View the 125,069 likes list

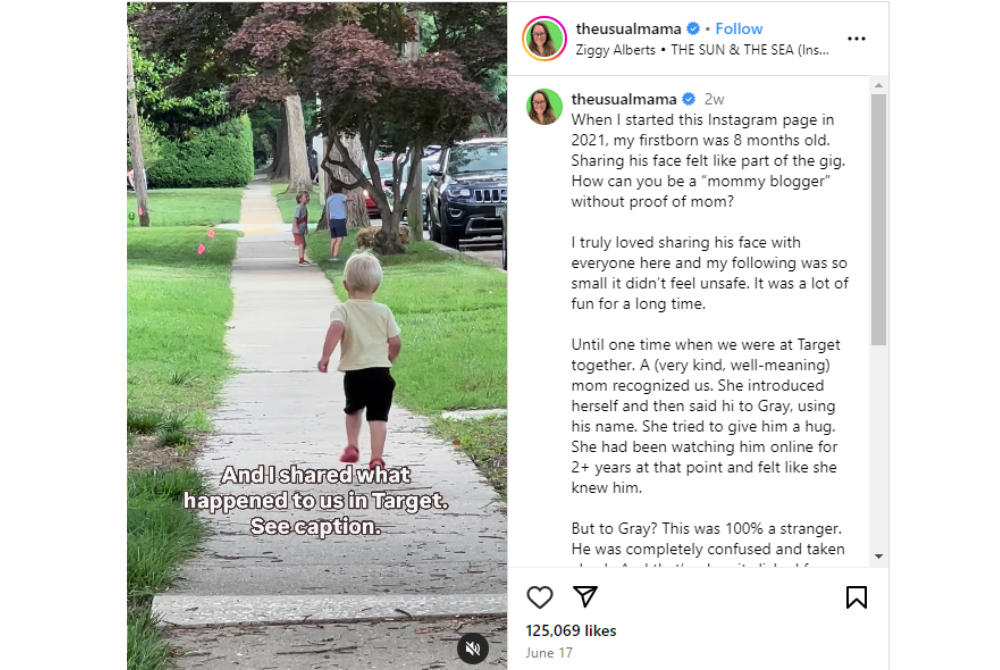[x=571, y=630]
